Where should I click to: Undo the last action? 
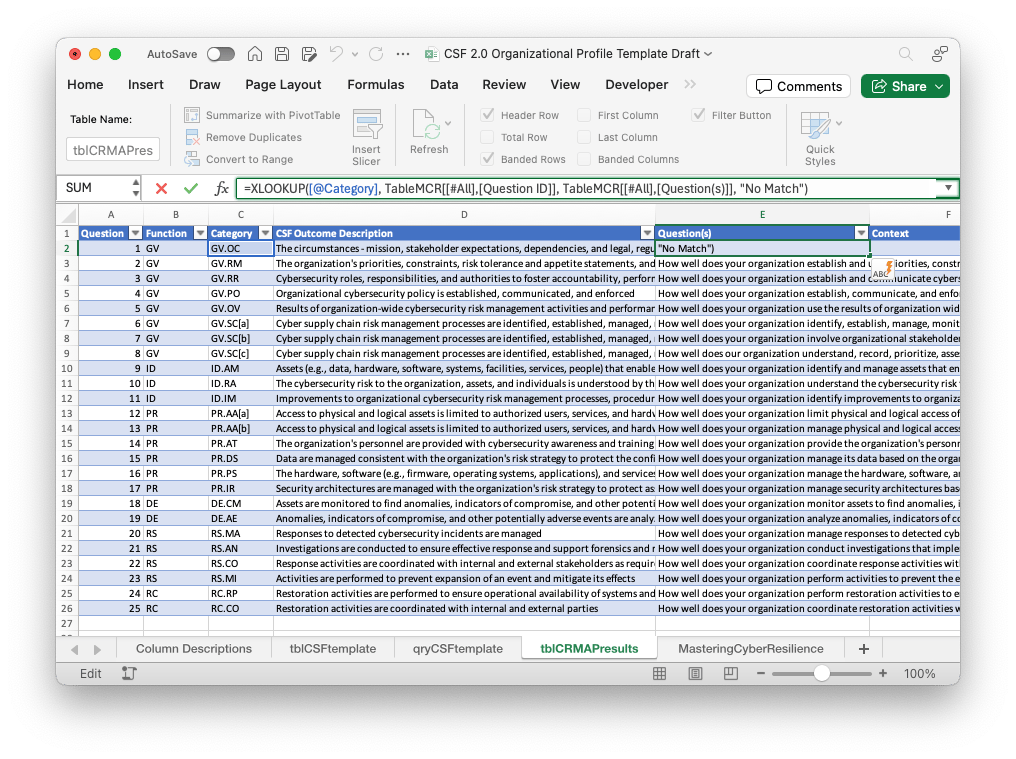336,54
